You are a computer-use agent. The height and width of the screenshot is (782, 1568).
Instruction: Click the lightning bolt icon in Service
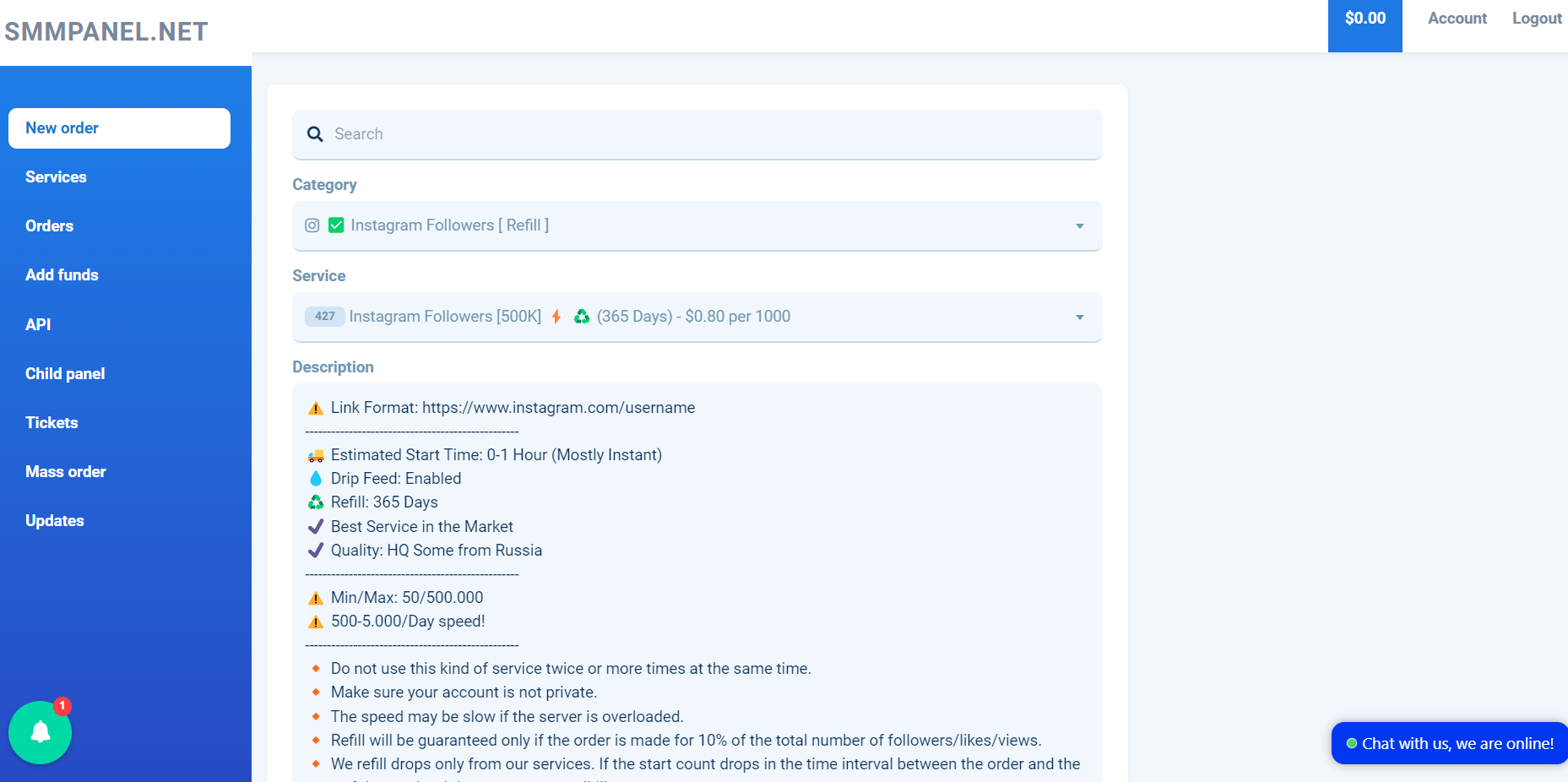(x=556, y=317)
